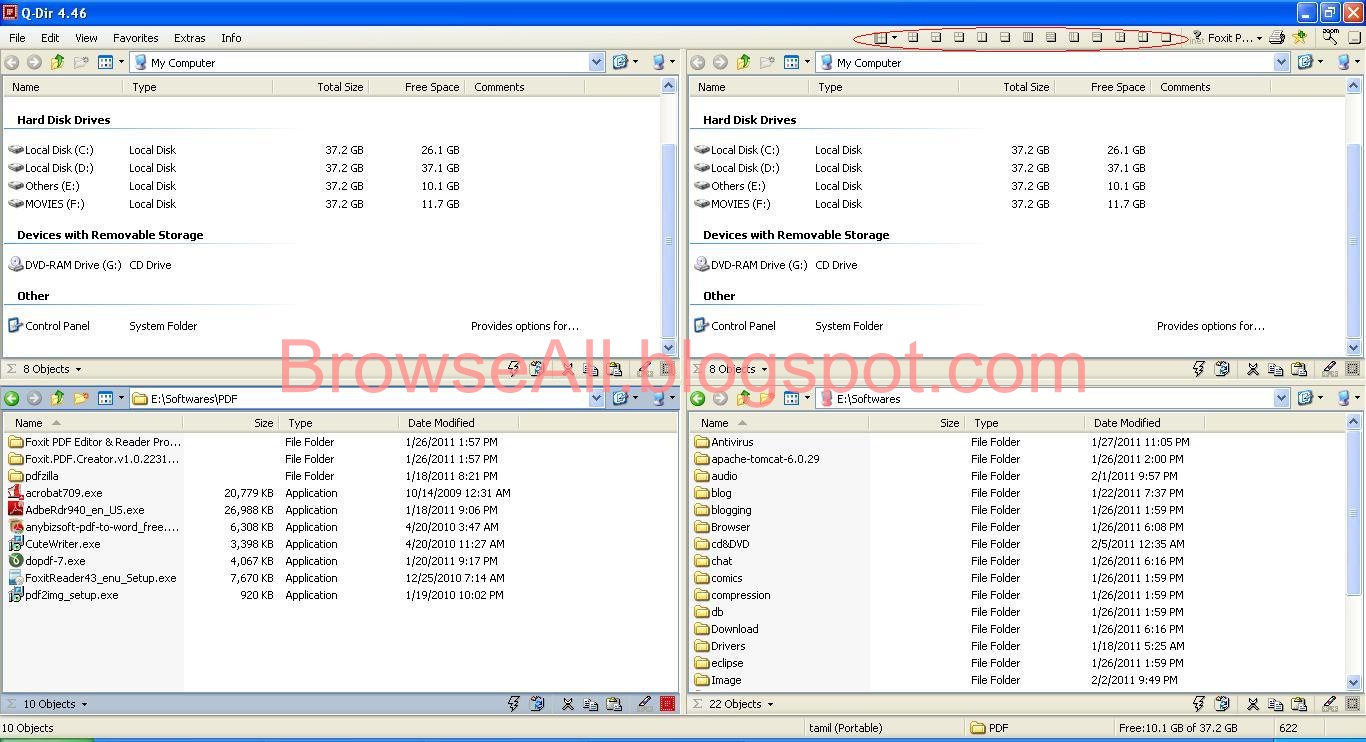
Task: Open the Edit menu
Action: point(50,38)
